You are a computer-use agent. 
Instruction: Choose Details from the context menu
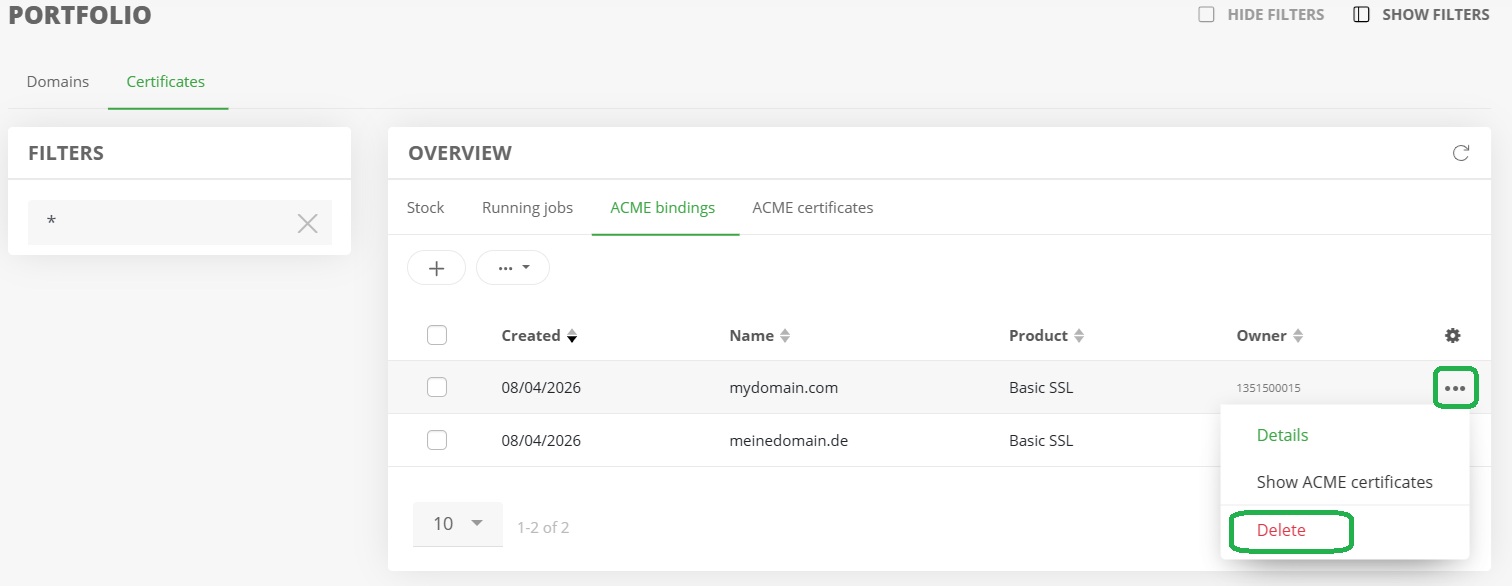point(1283,435)
